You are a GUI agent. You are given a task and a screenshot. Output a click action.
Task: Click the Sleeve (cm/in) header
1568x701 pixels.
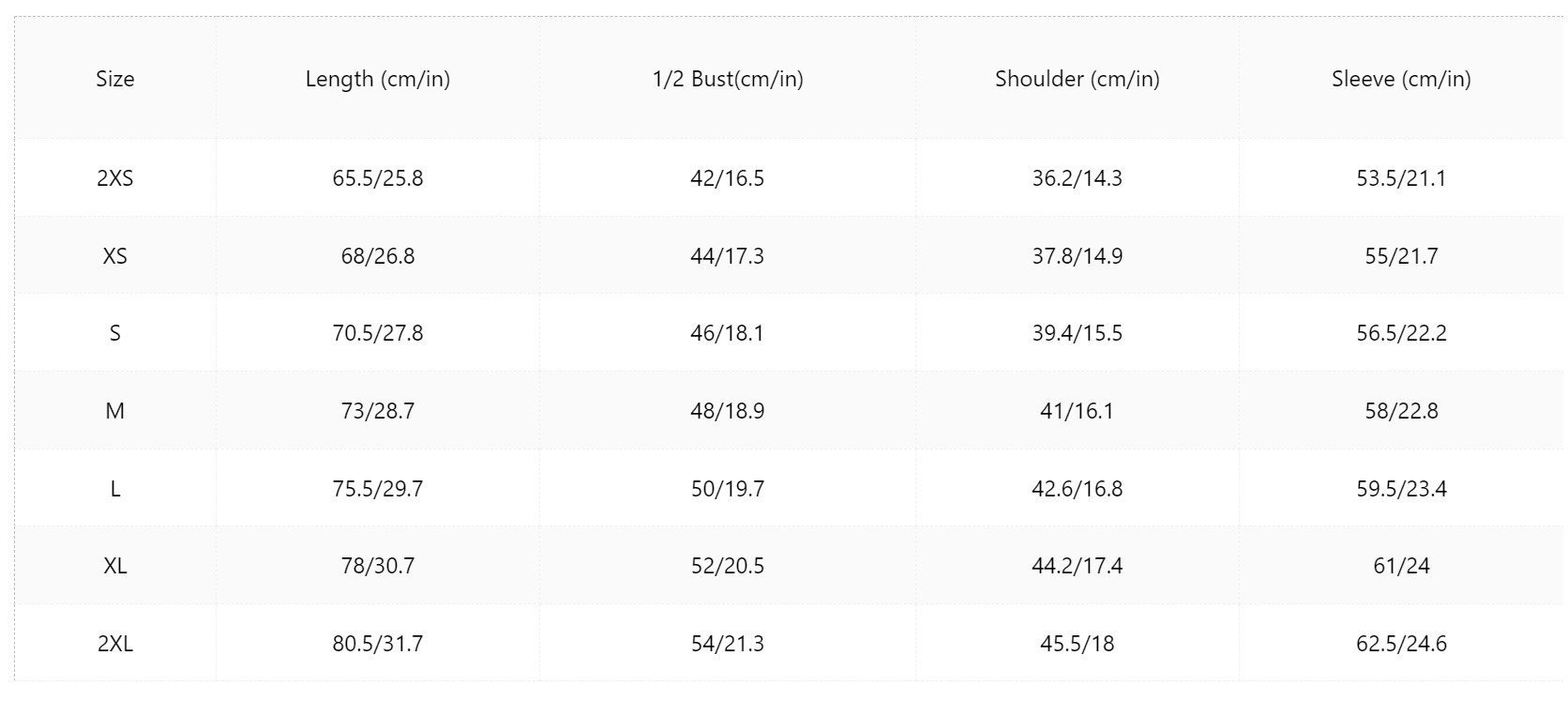click(1401, 80)
